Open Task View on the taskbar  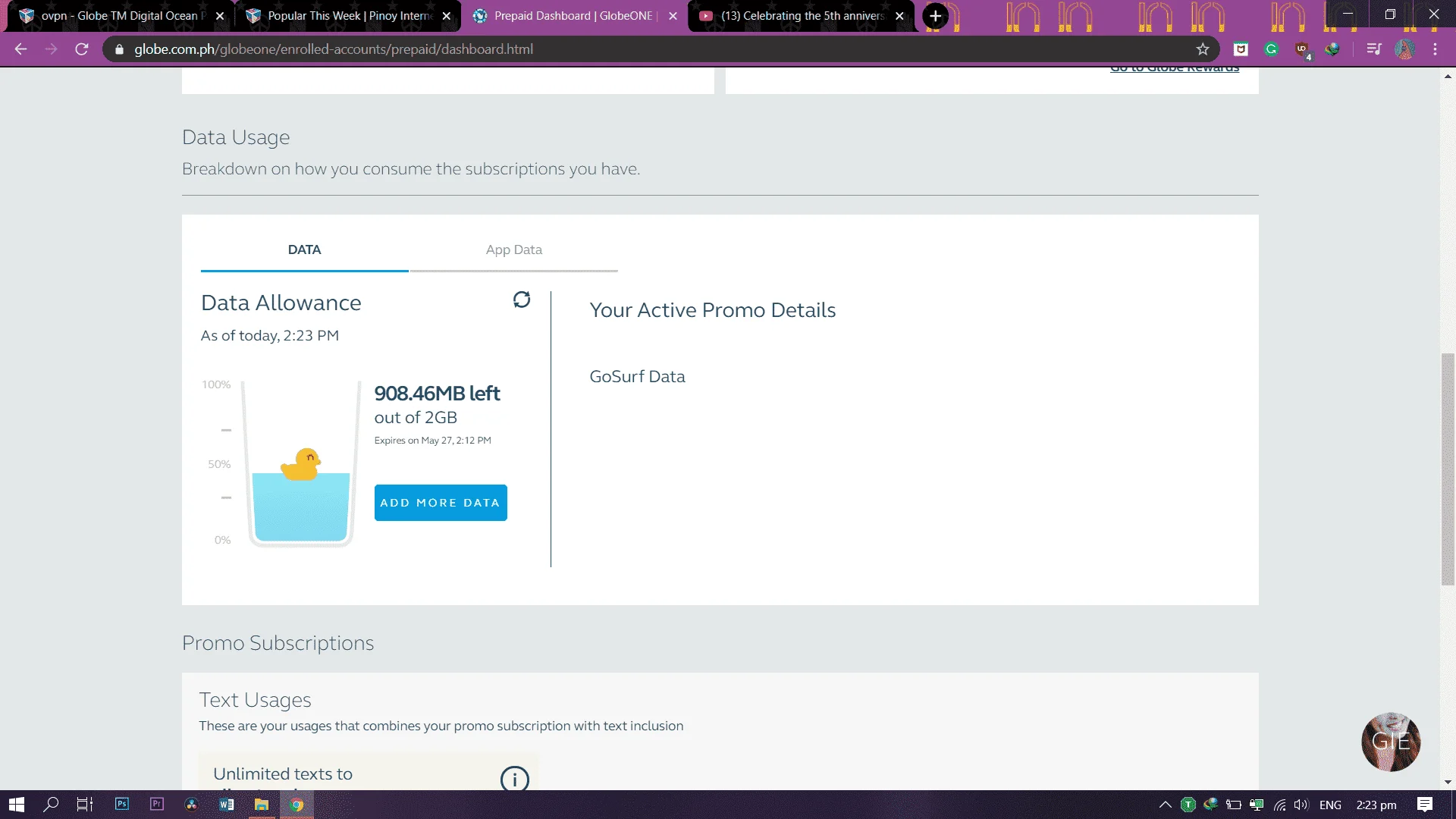click(85, 805)
